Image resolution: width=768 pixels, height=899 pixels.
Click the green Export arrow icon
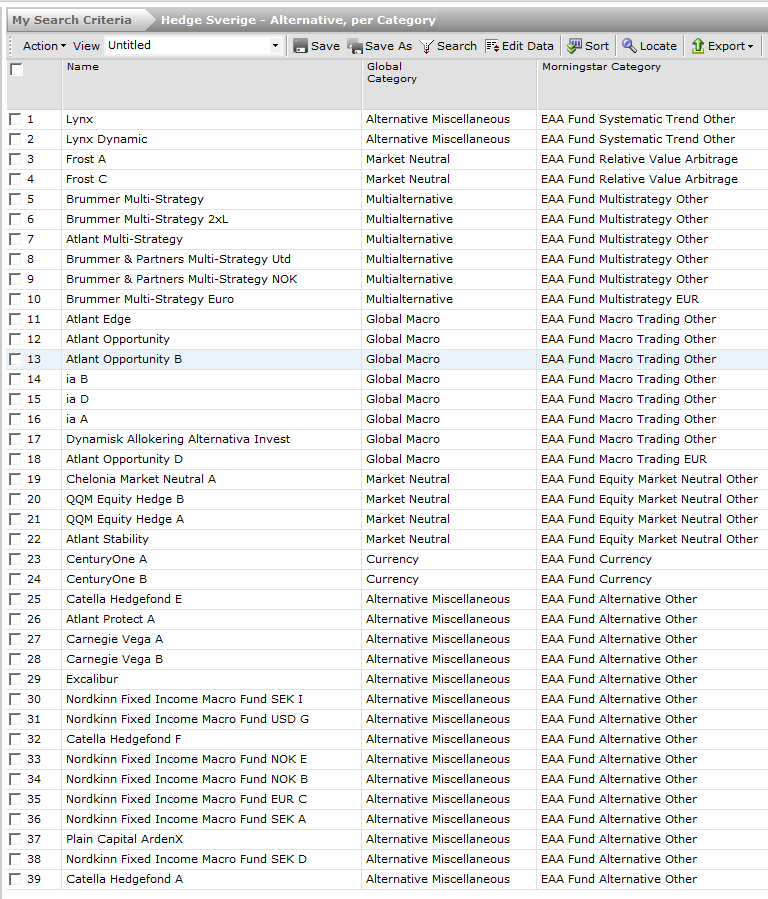pos(698,46)
